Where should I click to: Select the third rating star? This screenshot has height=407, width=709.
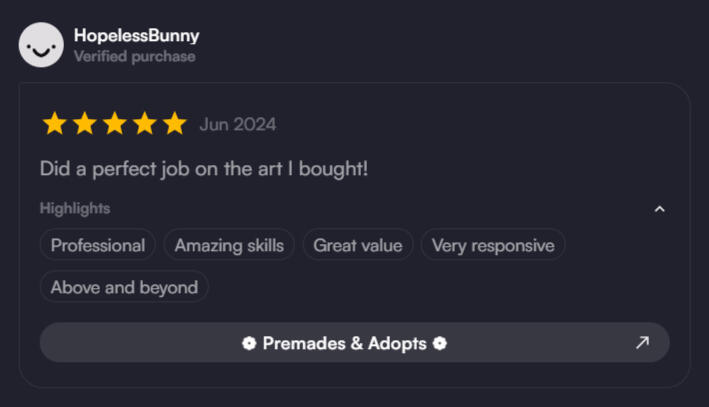114,124
